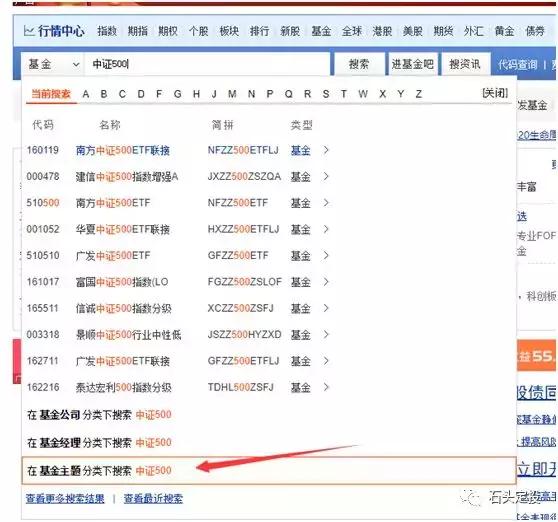The image size is (558, 522).
Task: Select the 排行 menu item
Action: (259, 31)
